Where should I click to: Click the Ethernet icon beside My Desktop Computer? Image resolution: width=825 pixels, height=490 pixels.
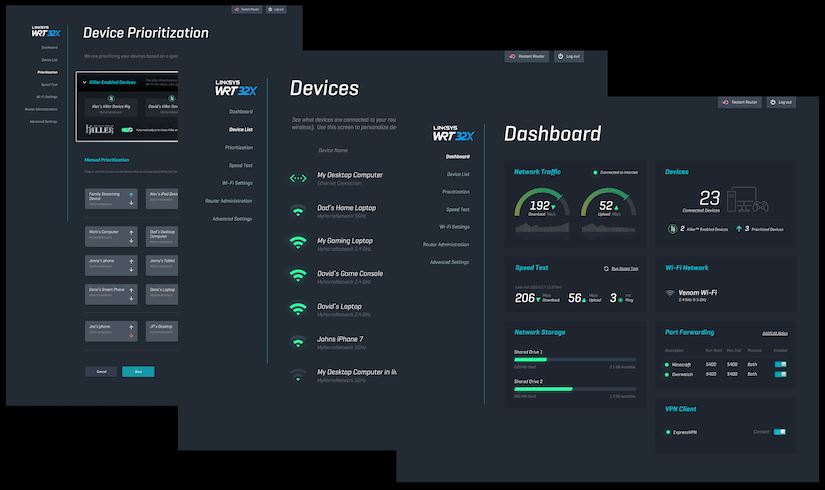click(298, 178)
